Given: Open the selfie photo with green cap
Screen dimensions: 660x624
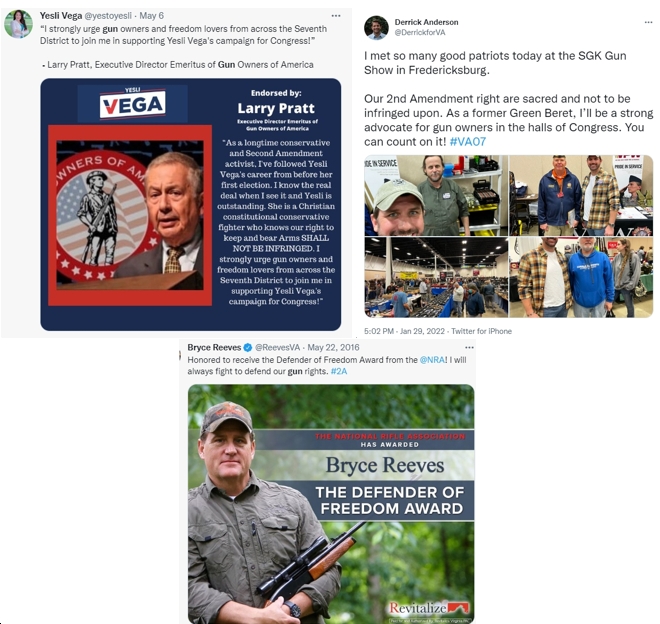Looking at the screenshot, I should (x=436, y=195).
